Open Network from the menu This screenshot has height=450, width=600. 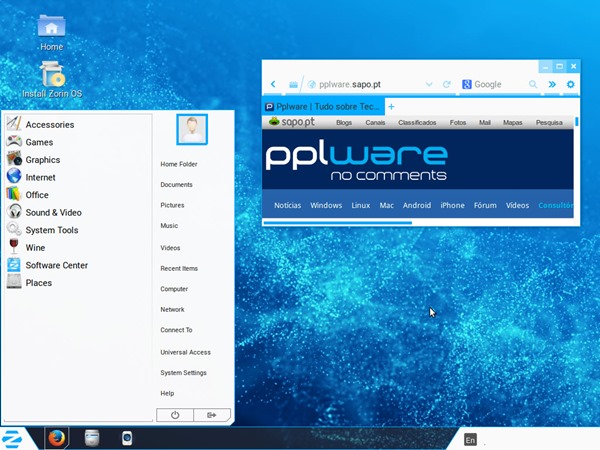[172, 310]
